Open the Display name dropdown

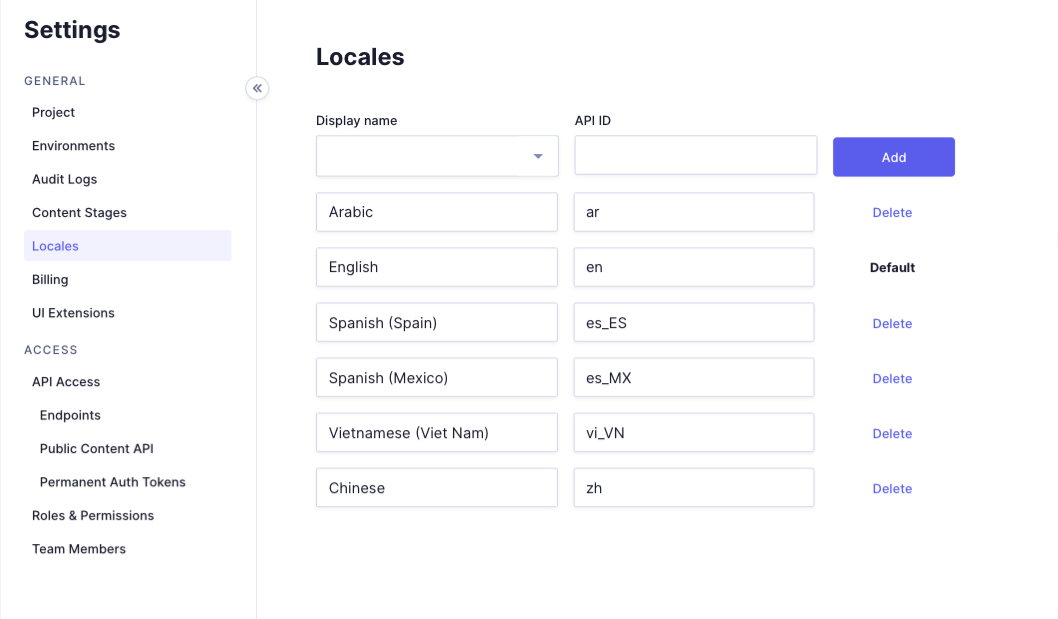(437, 156)
